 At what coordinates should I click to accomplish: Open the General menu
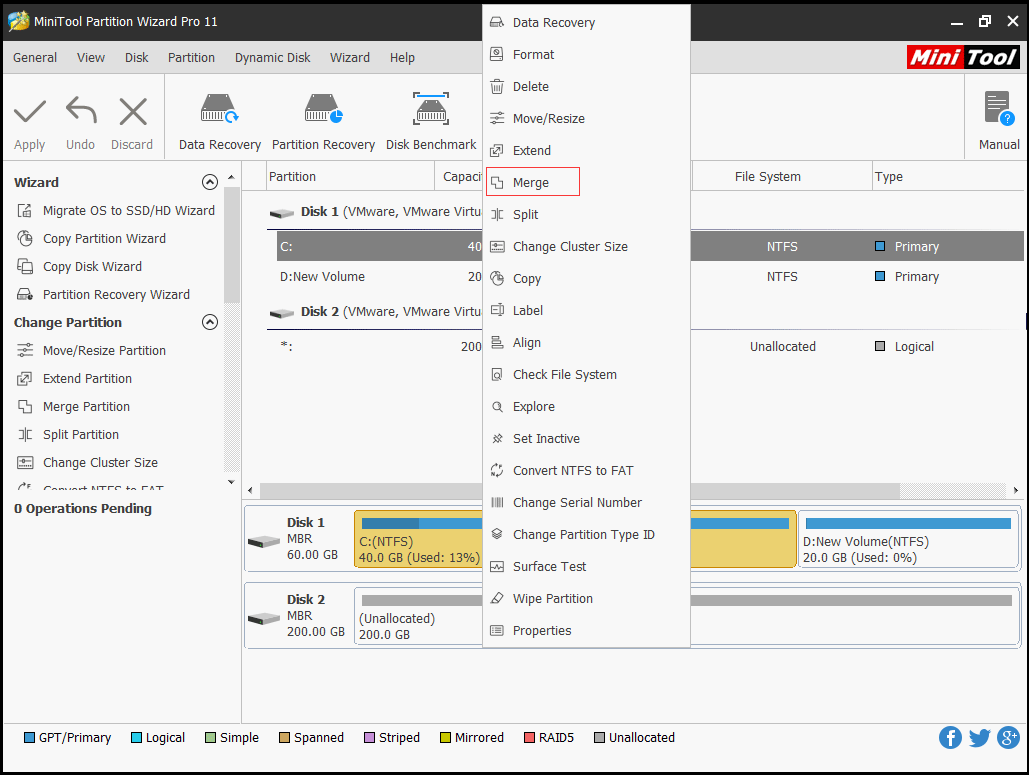pyautogui.click(x=35, y=58)
